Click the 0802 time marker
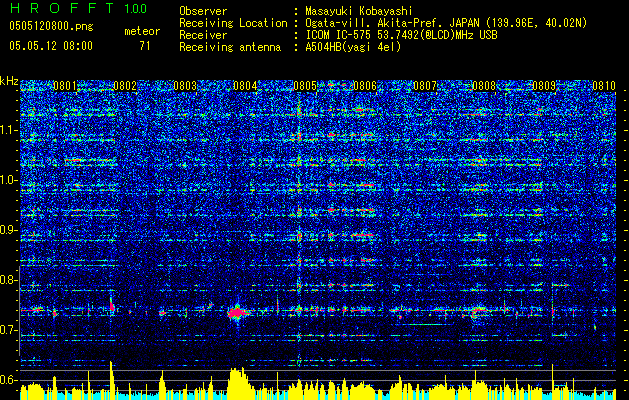 click(125, 86)
